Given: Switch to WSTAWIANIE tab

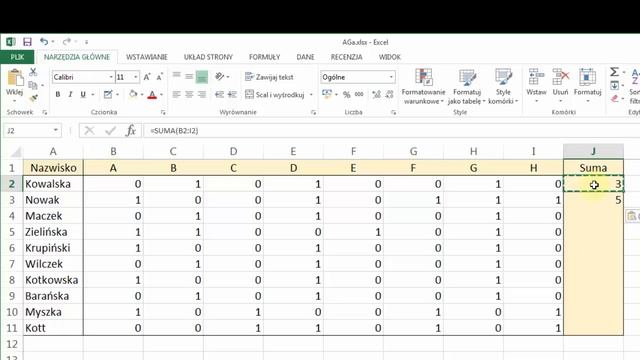Looking at the screenshot, I should pos(147,57).
